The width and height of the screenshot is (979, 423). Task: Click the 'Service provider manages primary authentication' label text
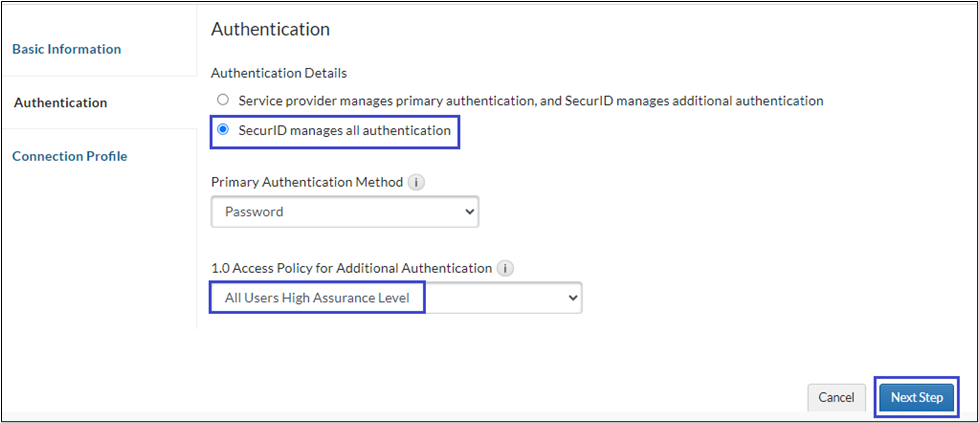(530, 100)
